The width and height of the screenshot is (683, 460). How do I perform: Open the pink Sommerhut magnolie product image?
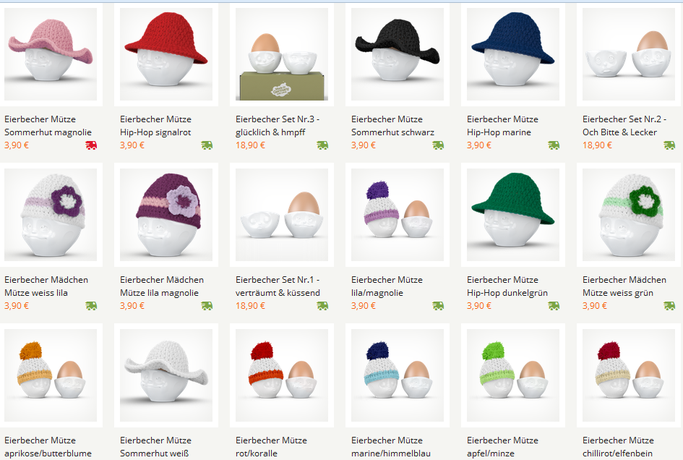pyautogui.click(x=51, y=54)
